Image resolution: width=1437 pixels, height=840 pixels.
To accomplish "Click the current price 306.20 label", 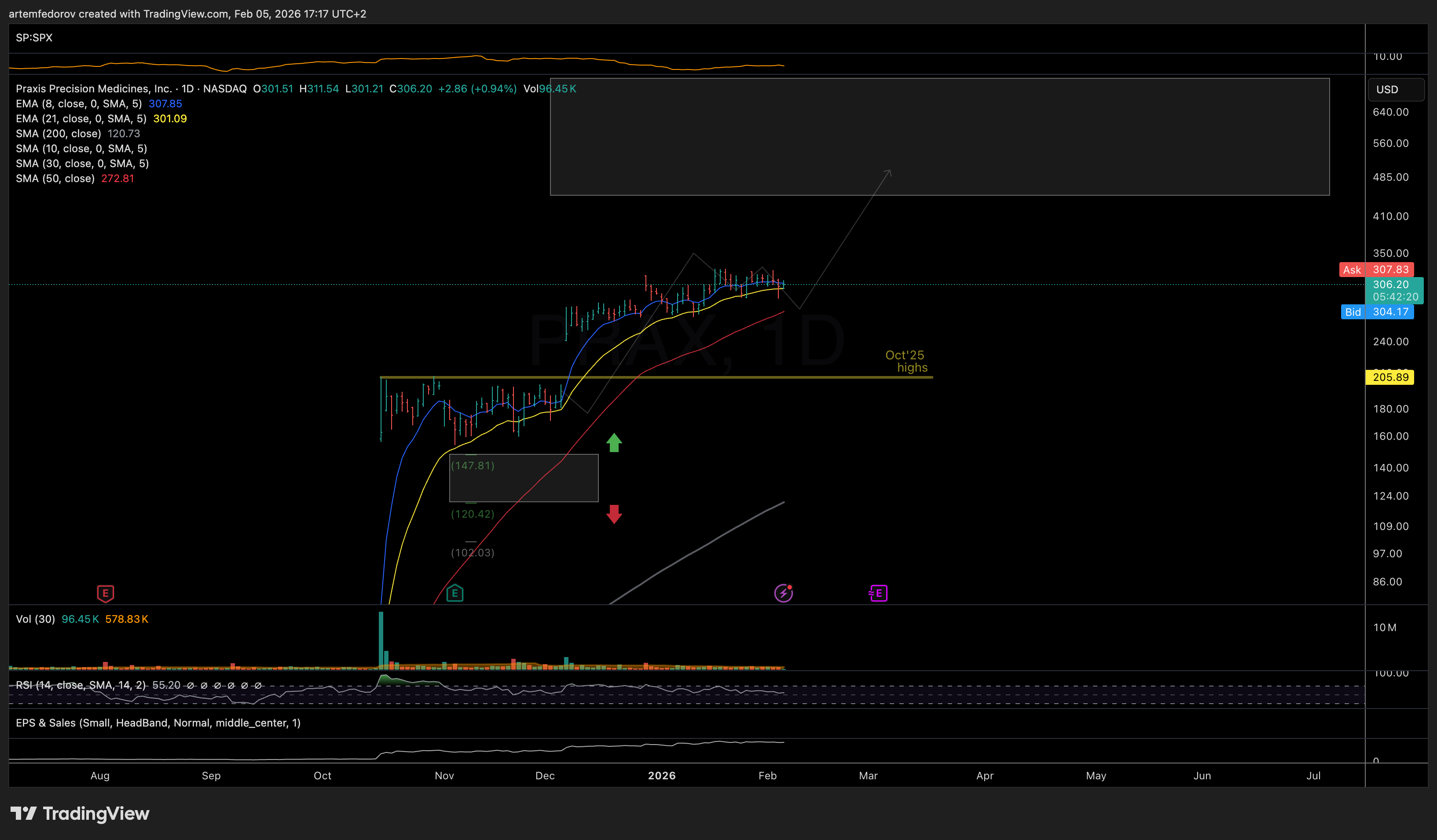I will pyautogui.click(x=1391, y=285).
